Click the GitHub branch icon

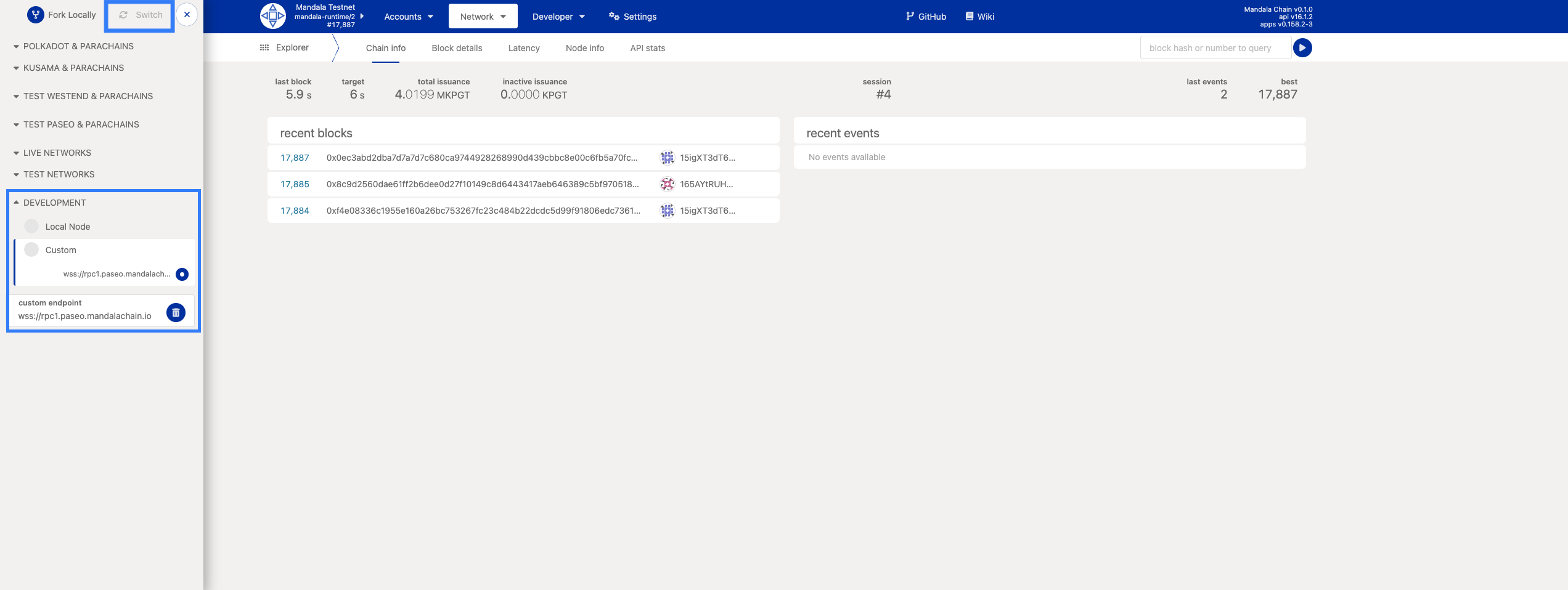point(910,16)
